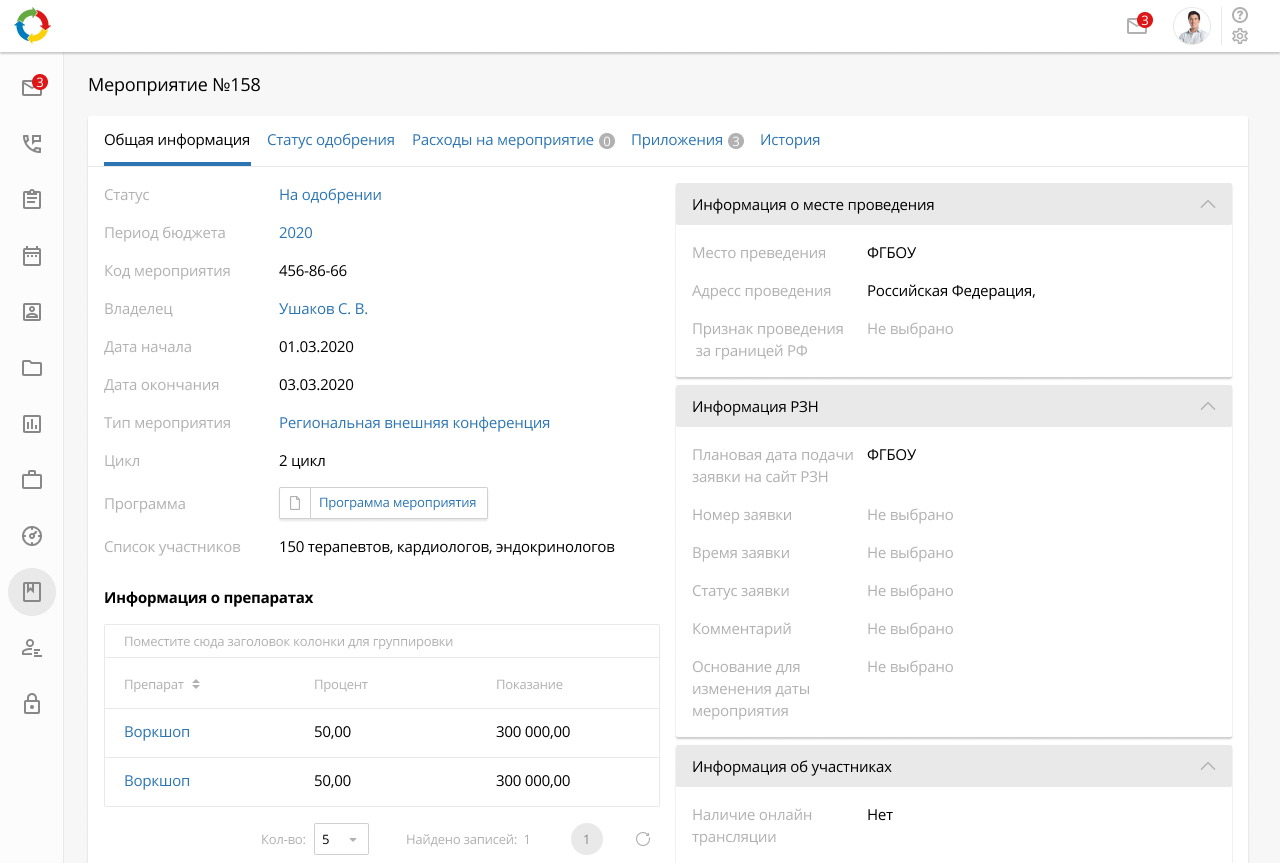The width and height of the screenshot is (1280, 863).
Task: Open the briefcase sidebar icon
Action: [x=32, y=479]
